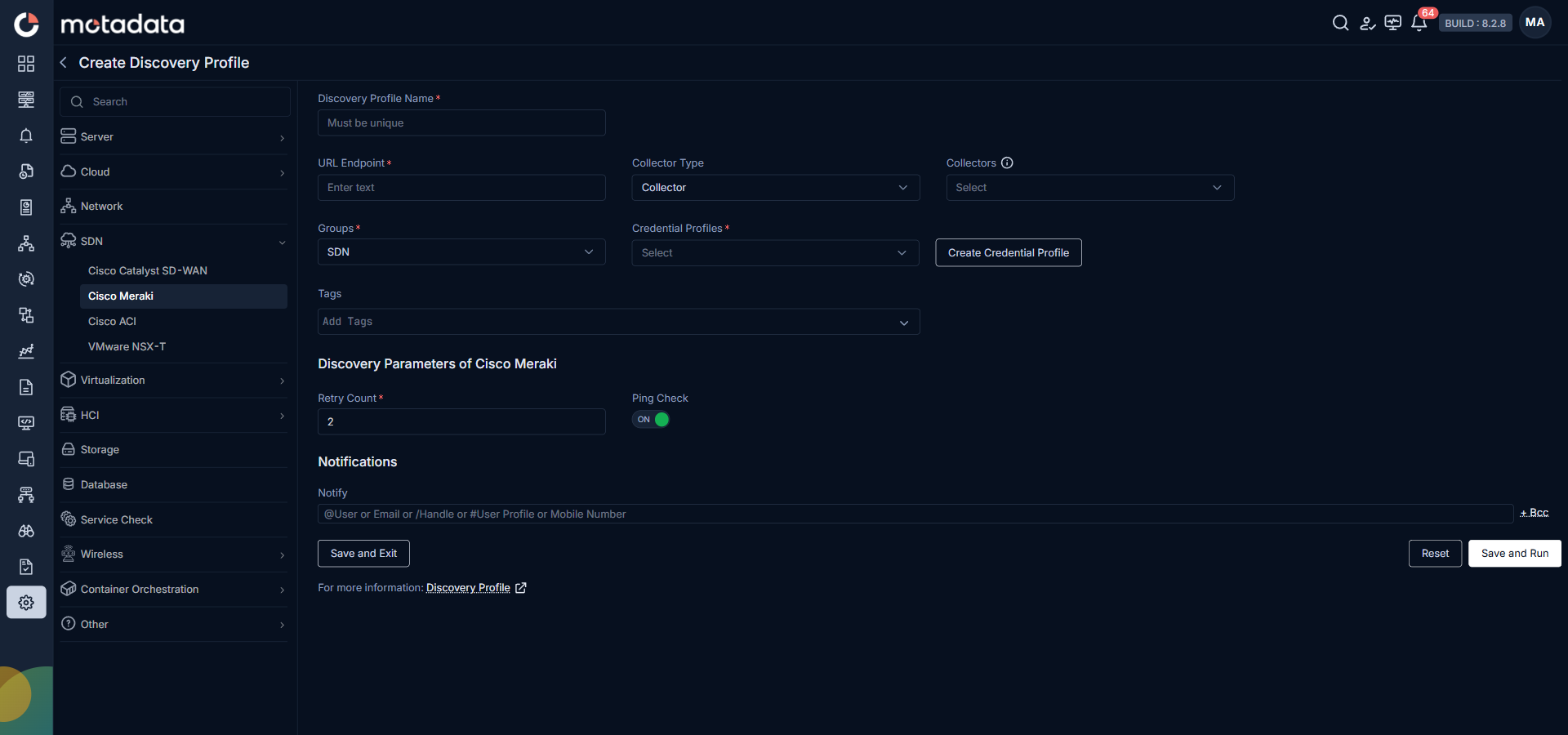1568x735 pixels.
Task: Select the Storage category
Action: (x=174, y=450)
